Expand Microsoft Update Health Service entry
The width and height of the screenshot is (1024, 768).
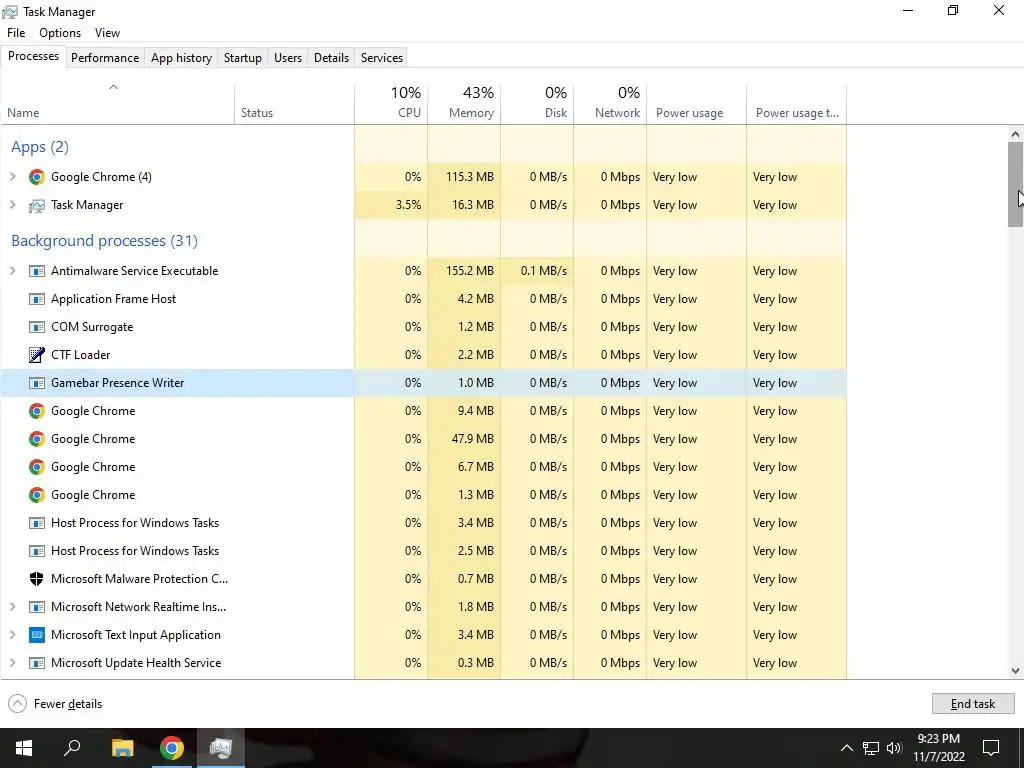pos(12,663)
